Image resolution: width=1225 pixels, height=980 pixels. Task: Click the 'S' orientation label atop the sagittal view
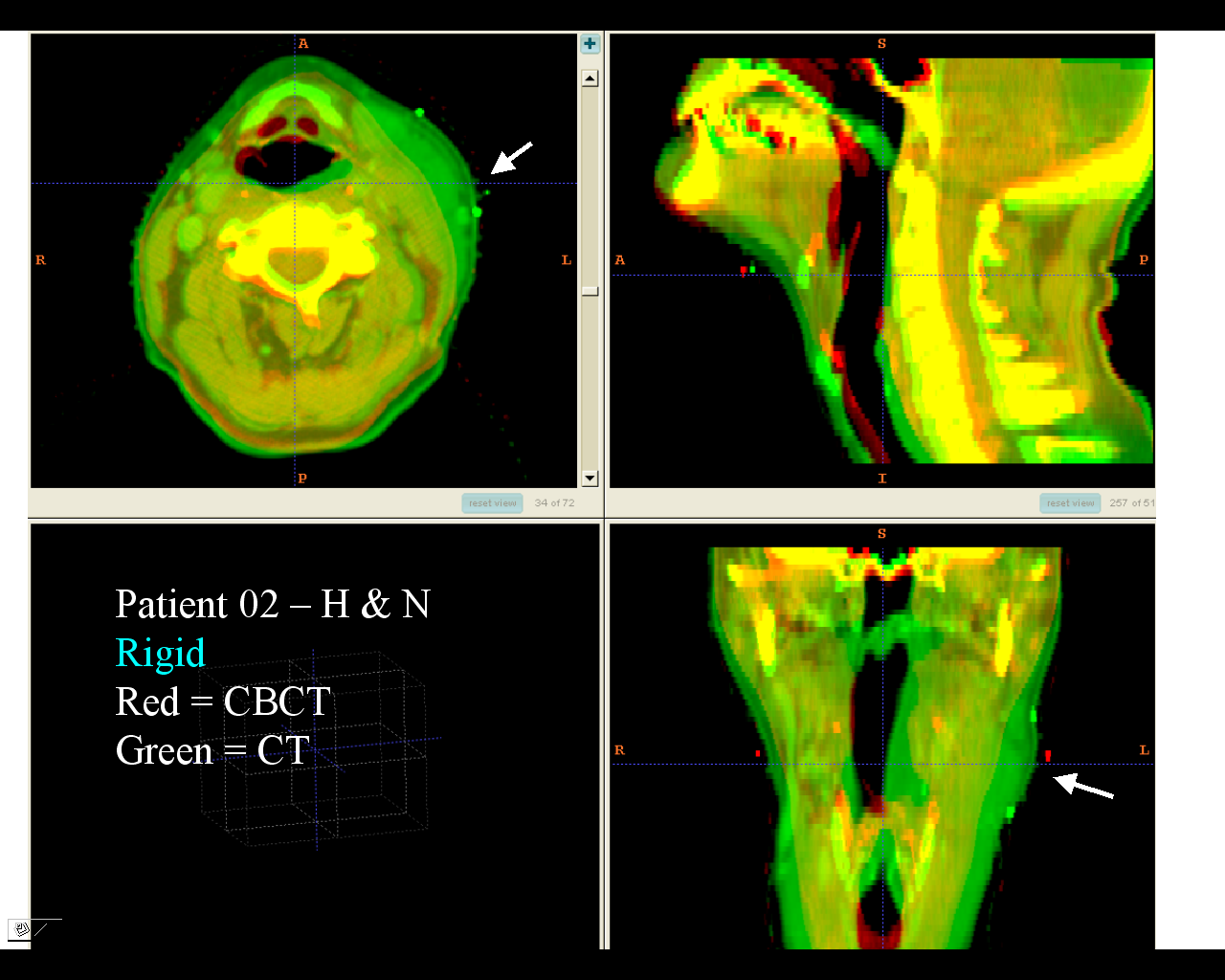pos(881,43)
